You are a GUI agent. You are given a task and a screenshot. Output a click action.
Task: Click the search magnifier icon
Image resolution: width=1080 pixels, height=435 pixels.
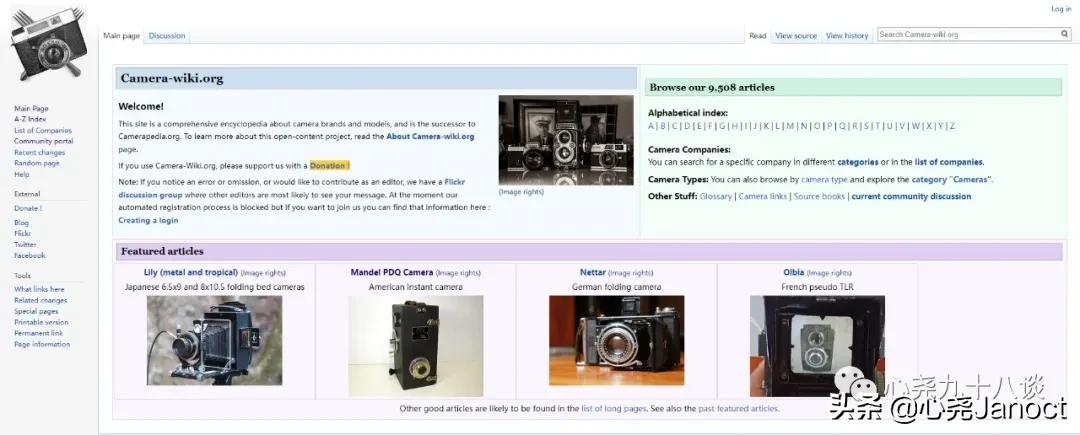coord(1064,34)
